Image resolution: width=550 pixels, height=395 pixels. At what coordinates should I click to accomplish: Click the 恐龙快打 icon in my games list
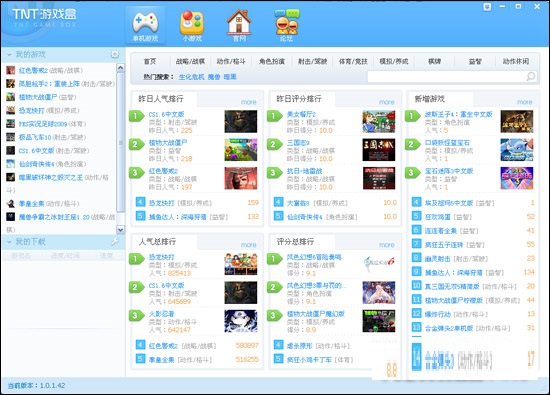point(11,110)
